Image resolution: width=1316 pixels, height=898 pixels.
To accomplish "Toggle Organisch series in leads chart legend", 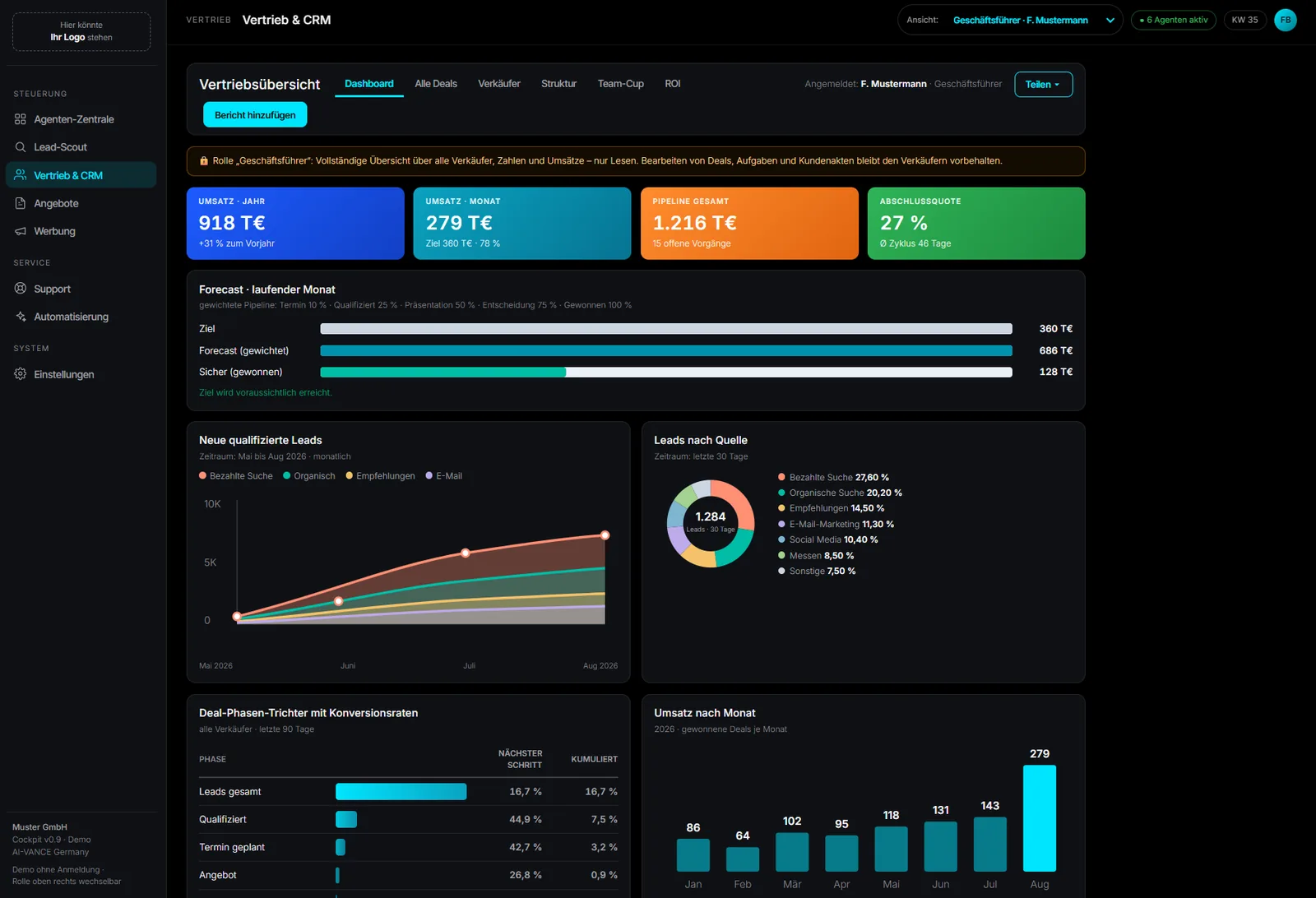I will coord(309,476).
